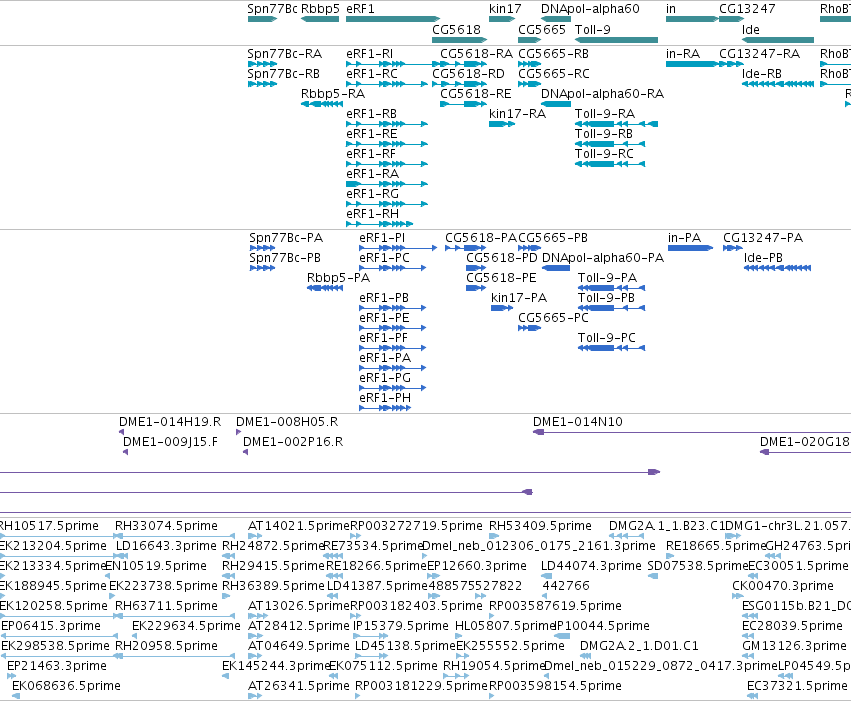Screen dimensions: 851x701
Task: Select the DME1-014N10 BAC label
Action: pyautogui.click(x=577, y=422)
